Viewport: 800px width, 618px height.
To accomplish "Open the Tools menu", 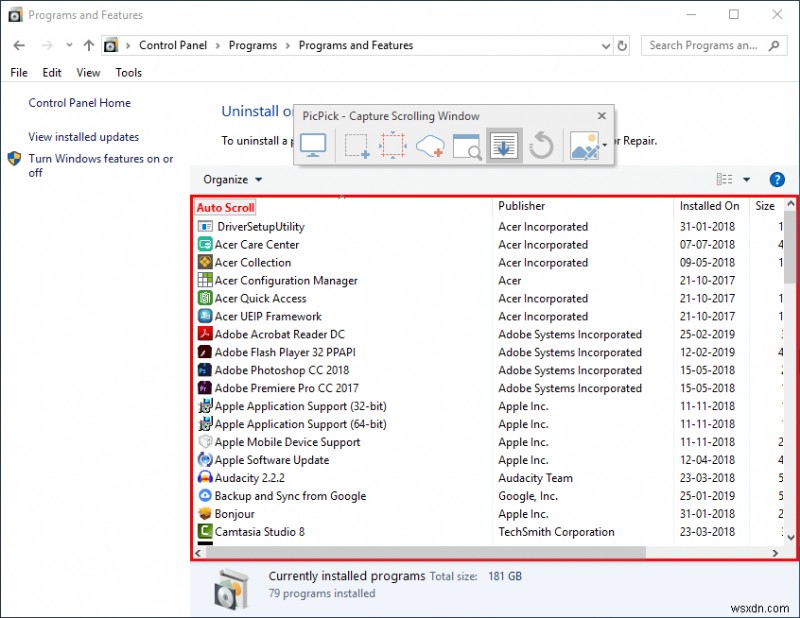I will pyautogui.click(x=128, y=72).
